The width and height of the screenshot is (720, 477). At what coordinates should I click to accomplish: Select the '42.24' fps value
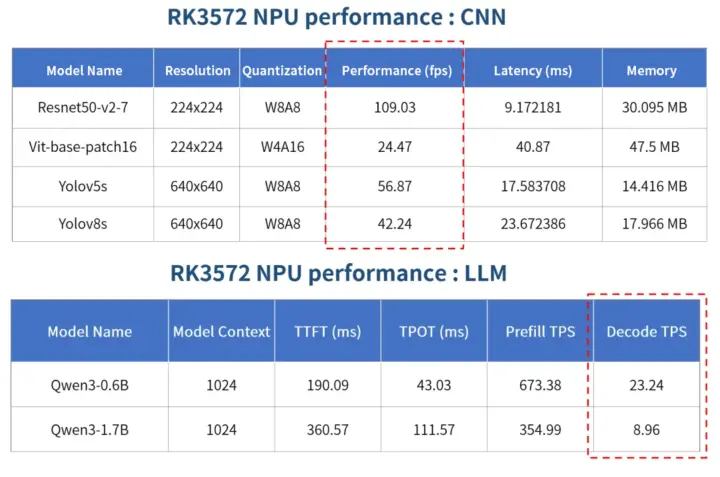pos(395,224)
